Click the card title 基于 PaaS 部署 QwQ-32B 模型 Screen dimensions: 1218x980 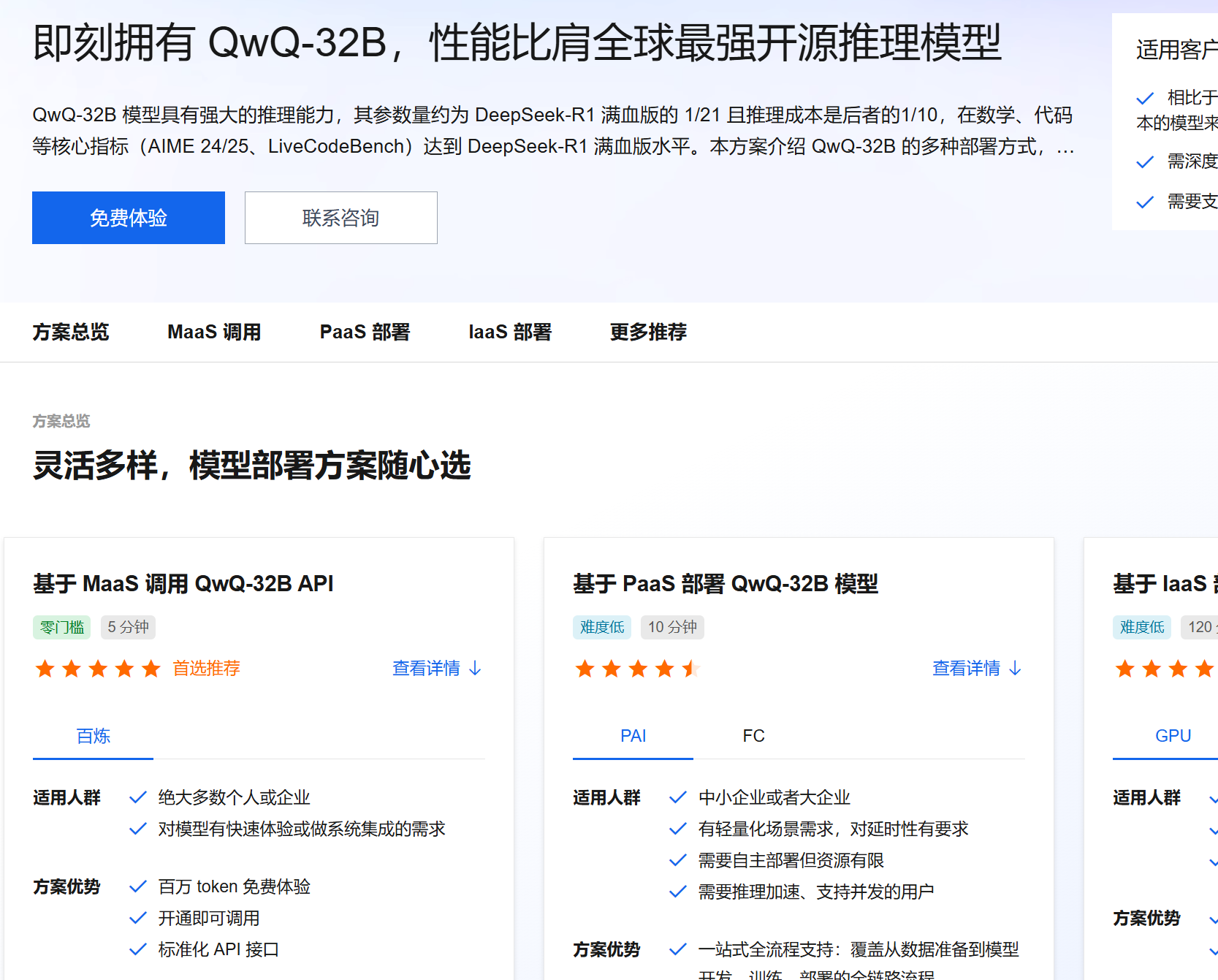point(726,583)
